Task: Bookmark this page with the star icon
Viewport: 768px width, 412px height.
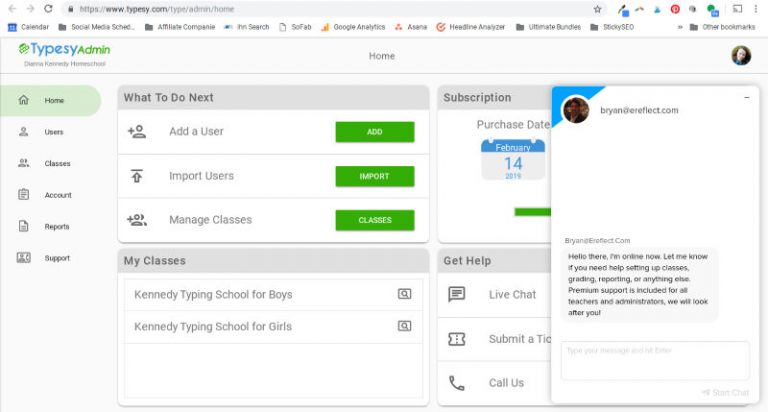Action: [x=597, y=9]
